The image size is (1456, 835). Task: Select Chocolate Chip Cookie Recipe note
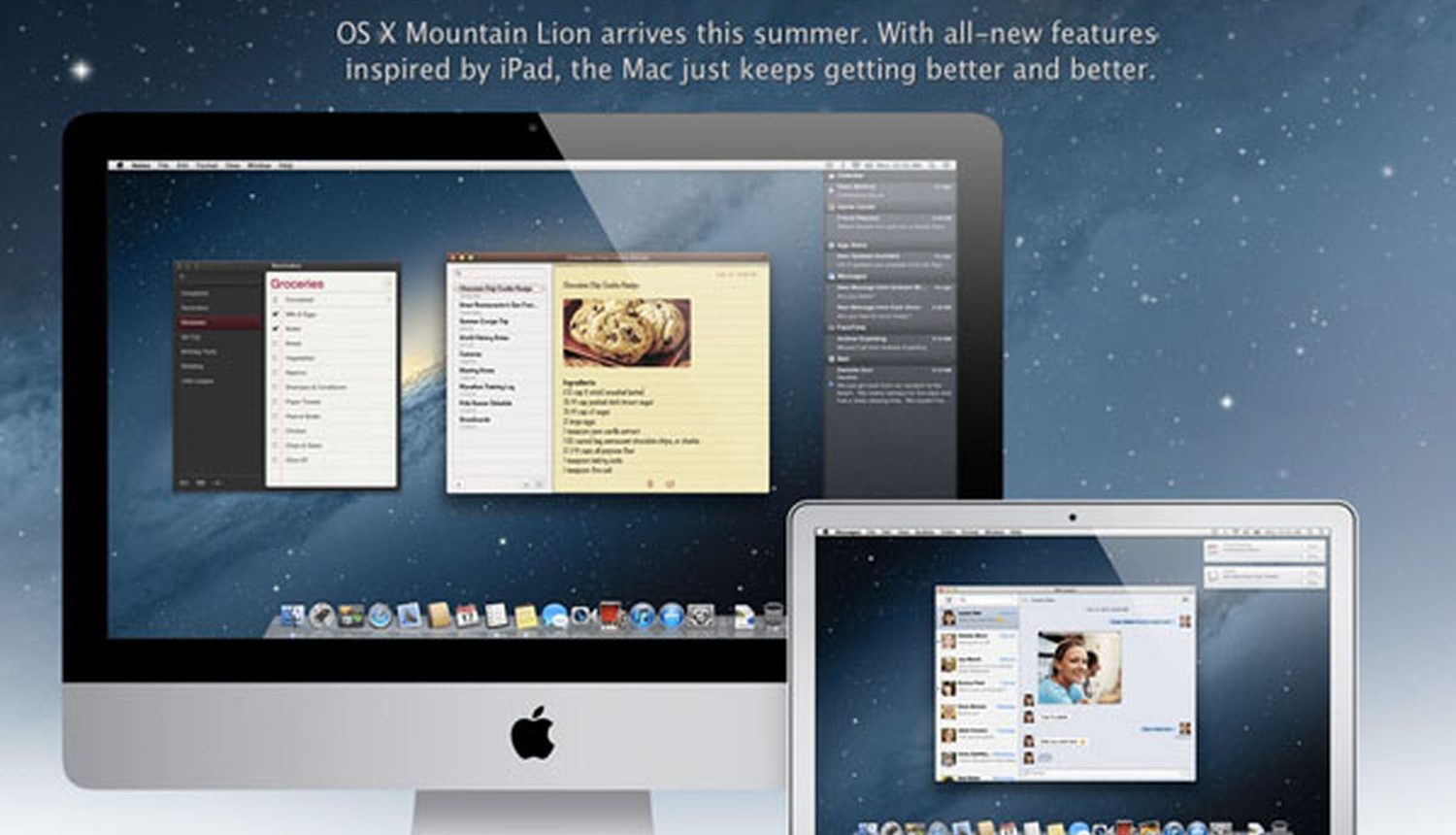[499, 289]
